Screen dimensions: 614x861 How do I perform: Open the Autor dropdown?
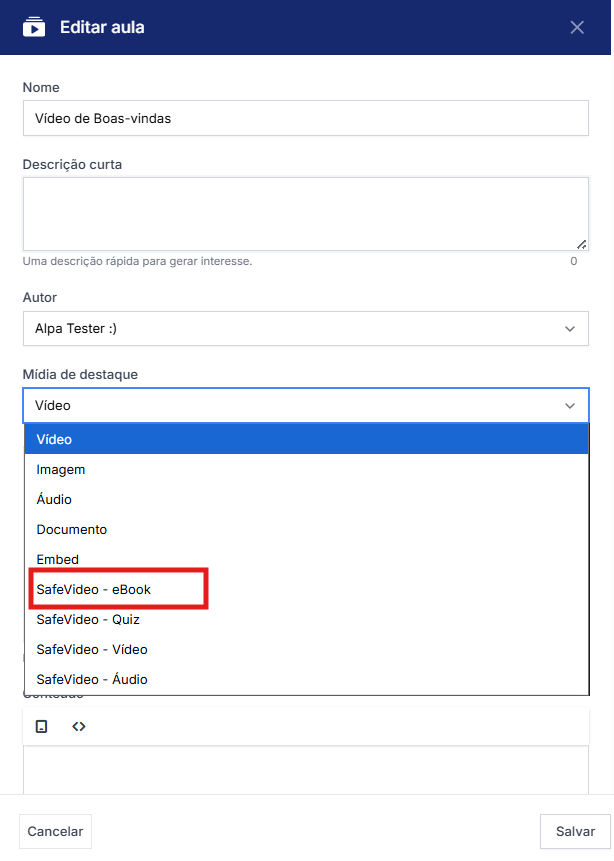pos(305,328)
